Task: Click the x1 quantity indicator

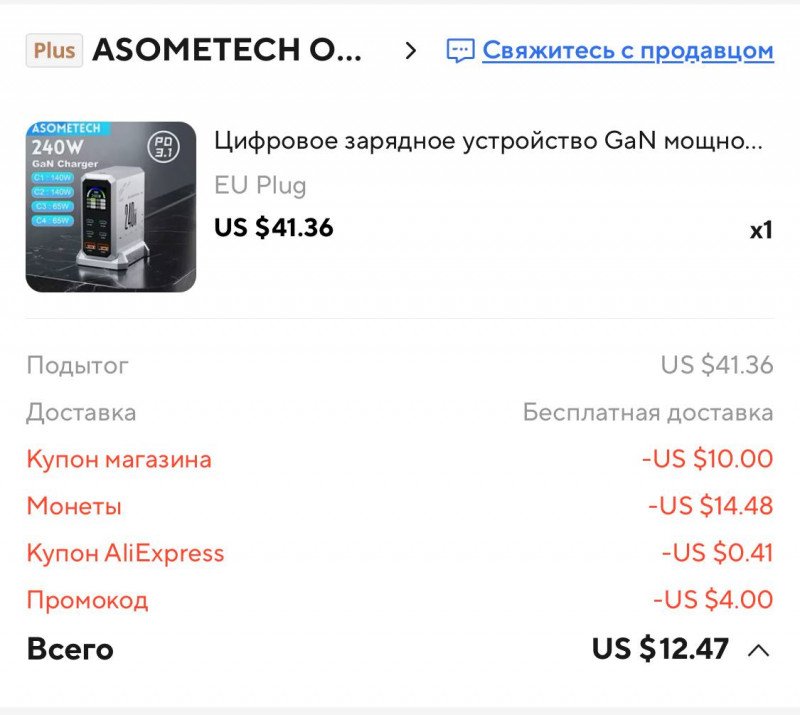Action: pos(761,230)
